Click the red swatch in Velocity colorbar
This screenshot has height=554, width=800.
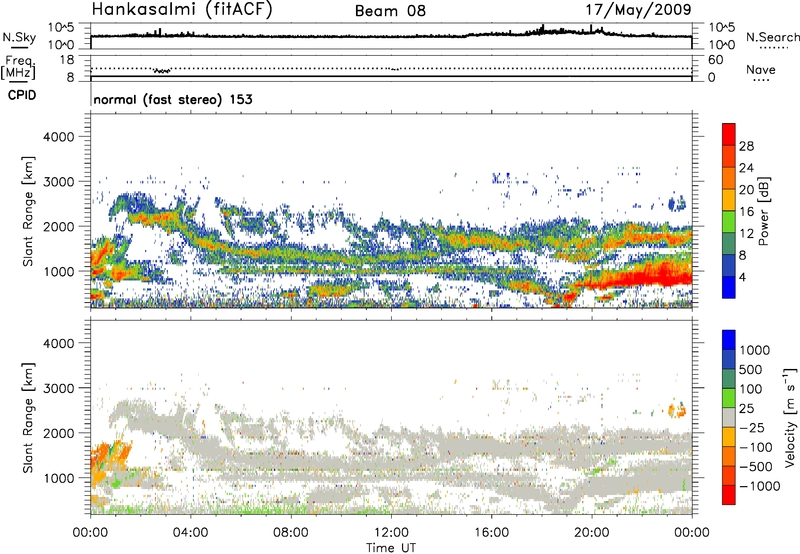[729, 495]
